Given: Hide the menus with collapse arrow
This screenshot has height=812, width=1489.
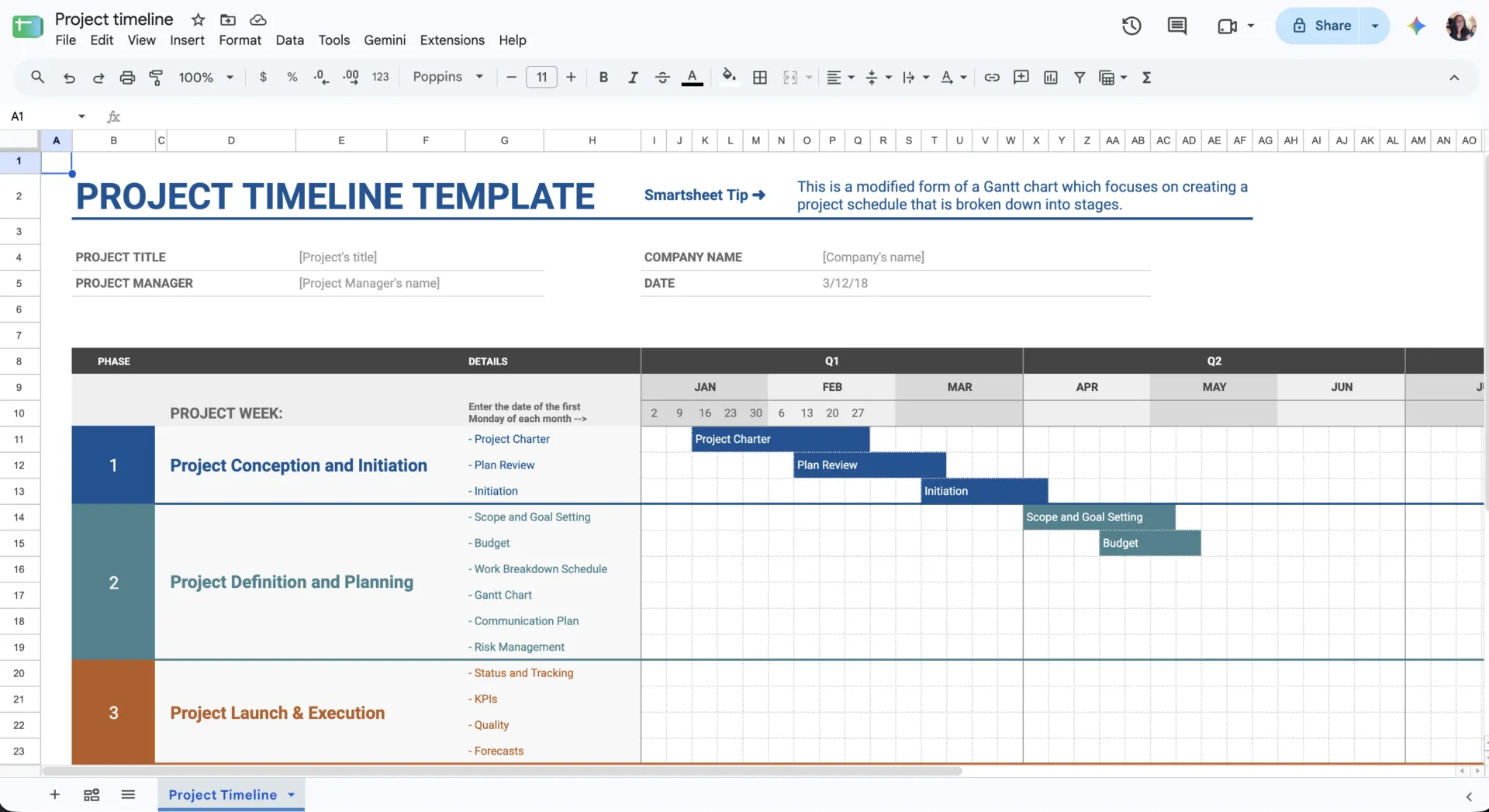Looking at the screenshot, I should click(1454, 78).
